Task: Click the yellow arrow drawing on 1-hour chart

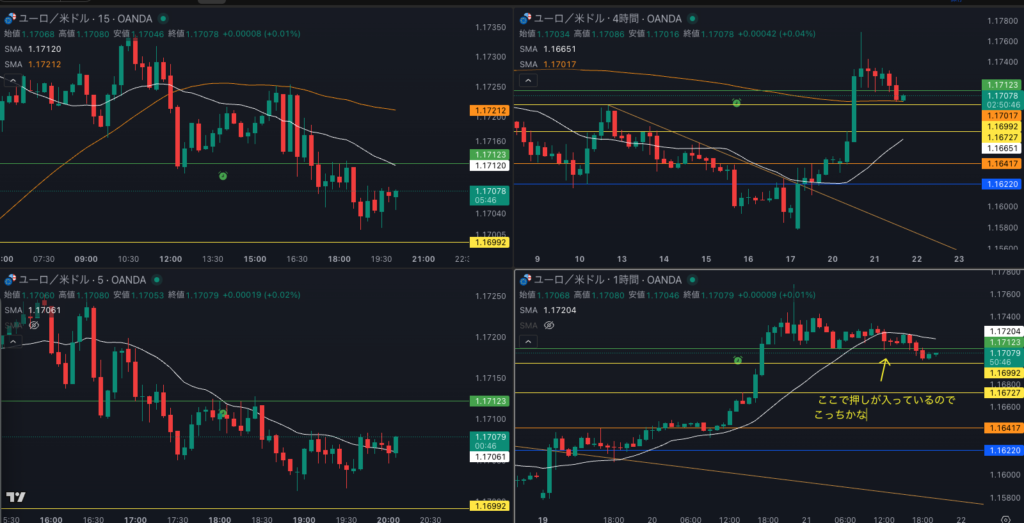Action: pyautogui.click(x=883, y=370)
